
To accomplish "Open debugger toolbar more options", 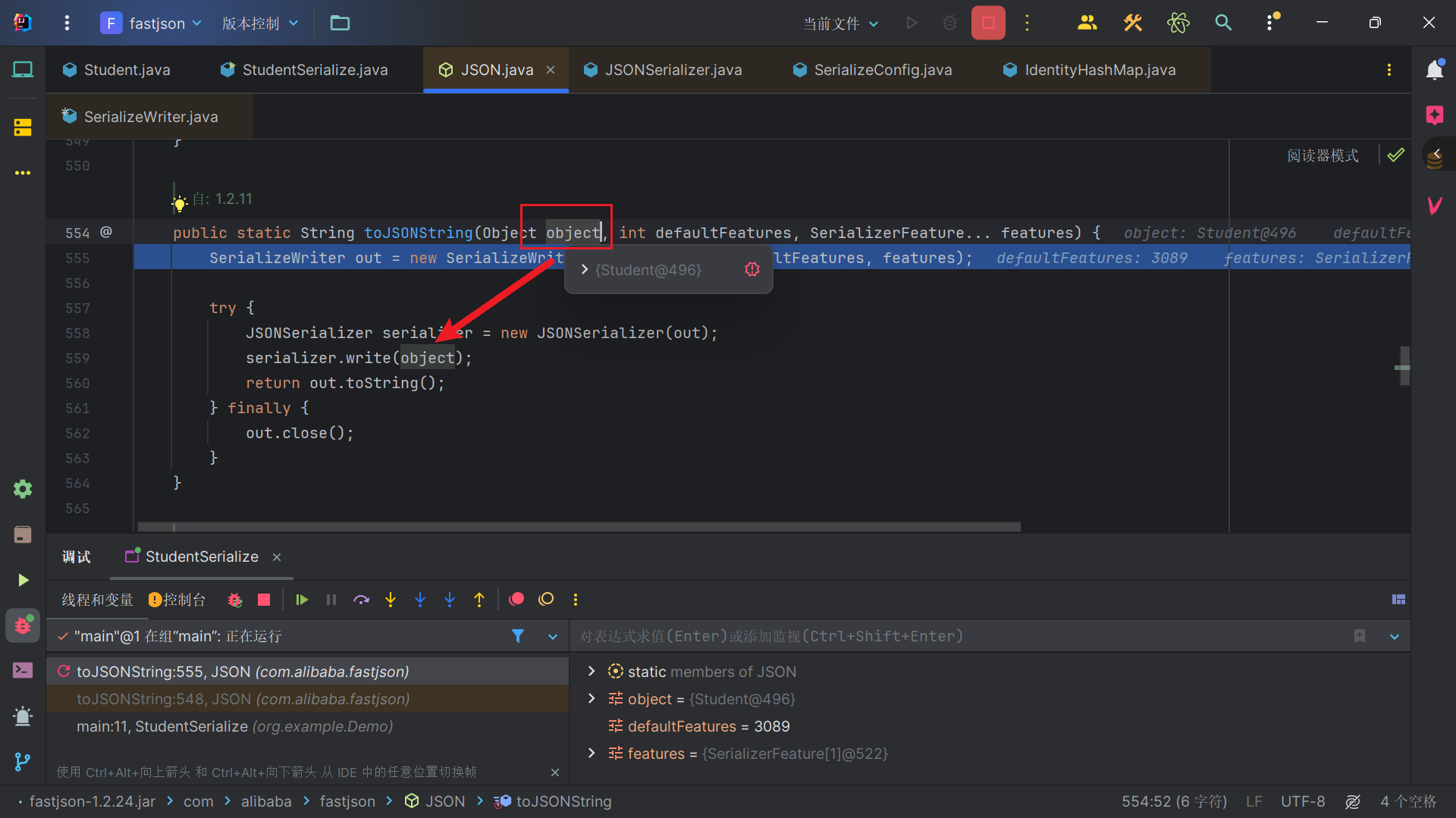I will (x=576, y=600).
